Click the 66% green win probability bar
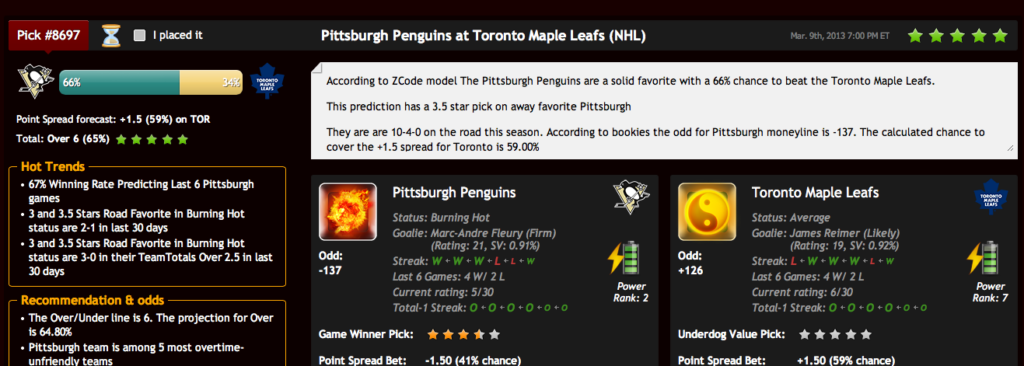The image size is (1024, 366). coord(120,82)
